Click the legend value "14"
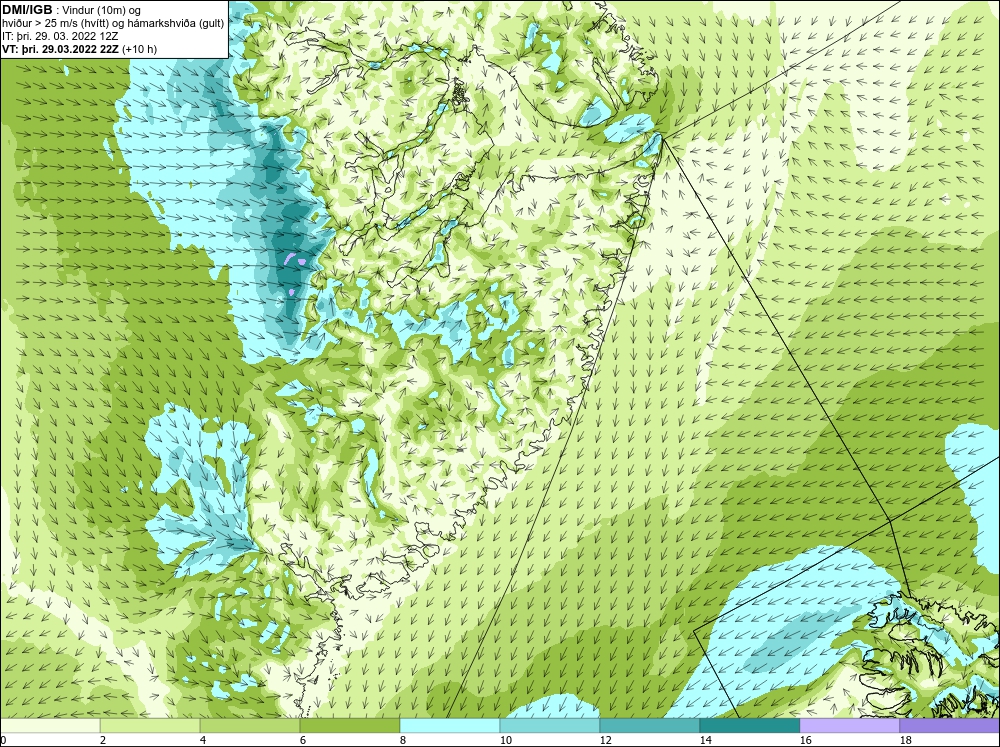 705,740
